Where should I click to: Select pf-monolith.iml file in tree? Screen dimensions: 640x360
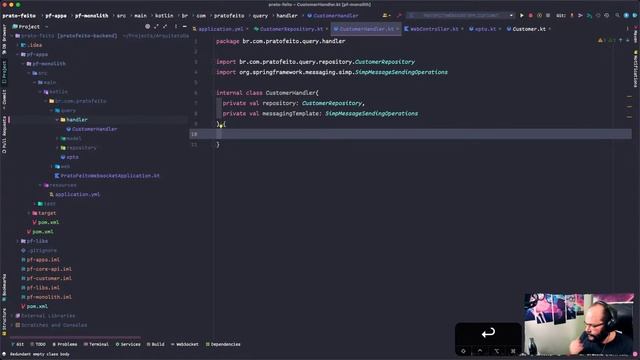(49, 297)
